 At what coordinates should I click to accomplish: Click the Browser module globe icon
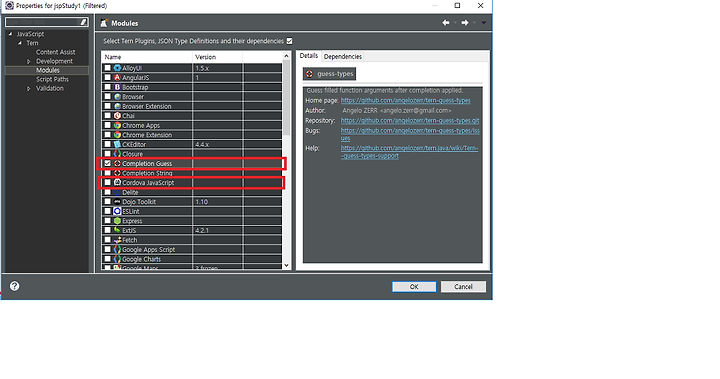(x=117, y=97)
